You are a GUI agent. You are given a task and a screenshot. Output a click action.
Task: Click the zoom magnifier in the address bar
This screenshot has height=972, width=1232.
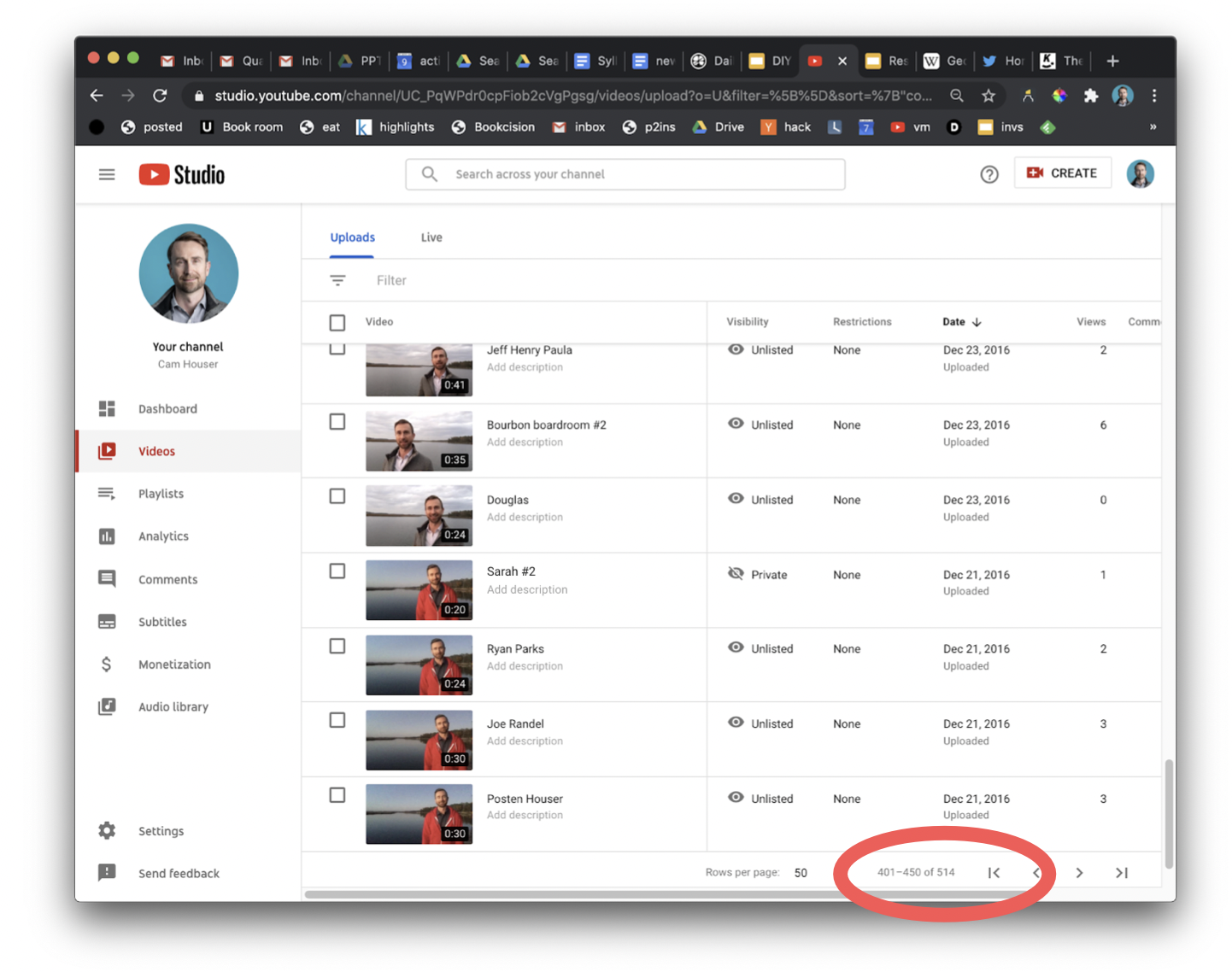(x=957, y=96)
